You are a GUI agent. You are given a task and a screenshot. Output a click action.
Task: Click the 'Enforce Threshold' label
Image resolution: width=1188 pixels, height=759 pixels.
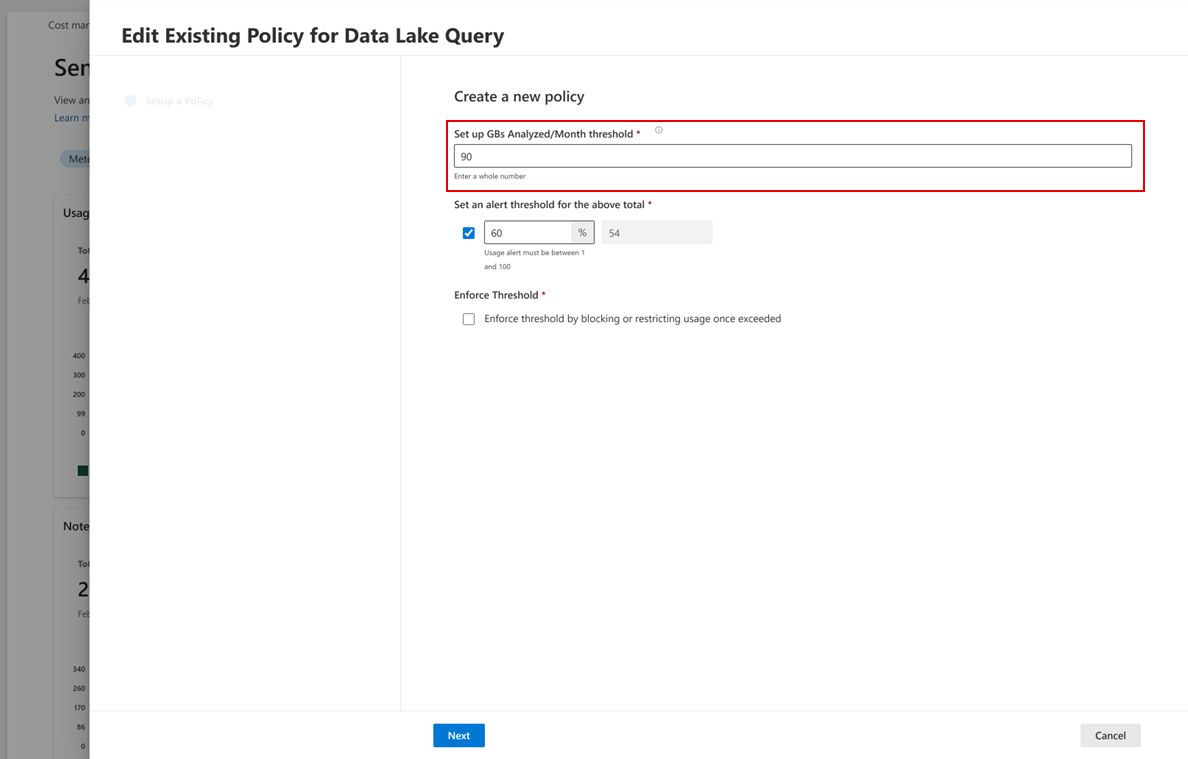tap(496, 295)
